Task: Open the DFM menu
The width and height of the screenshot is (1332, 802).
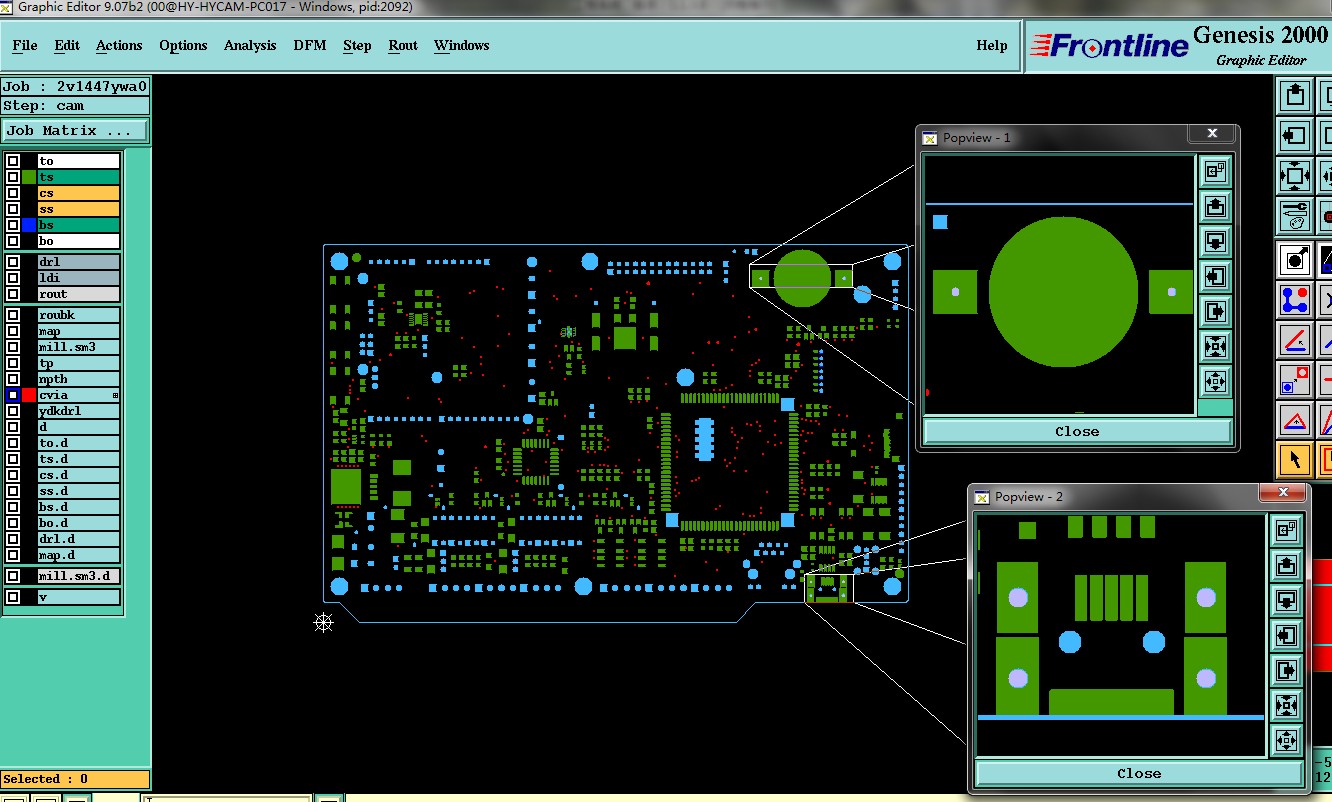Action: tap(310, 45)
